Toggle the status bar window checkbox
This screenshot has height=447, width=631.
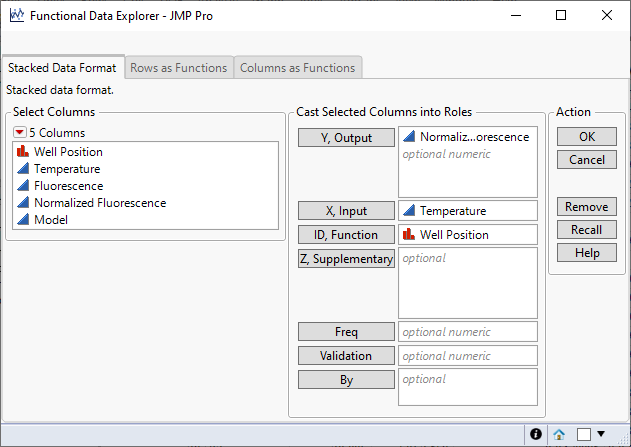tap(584, 434)
